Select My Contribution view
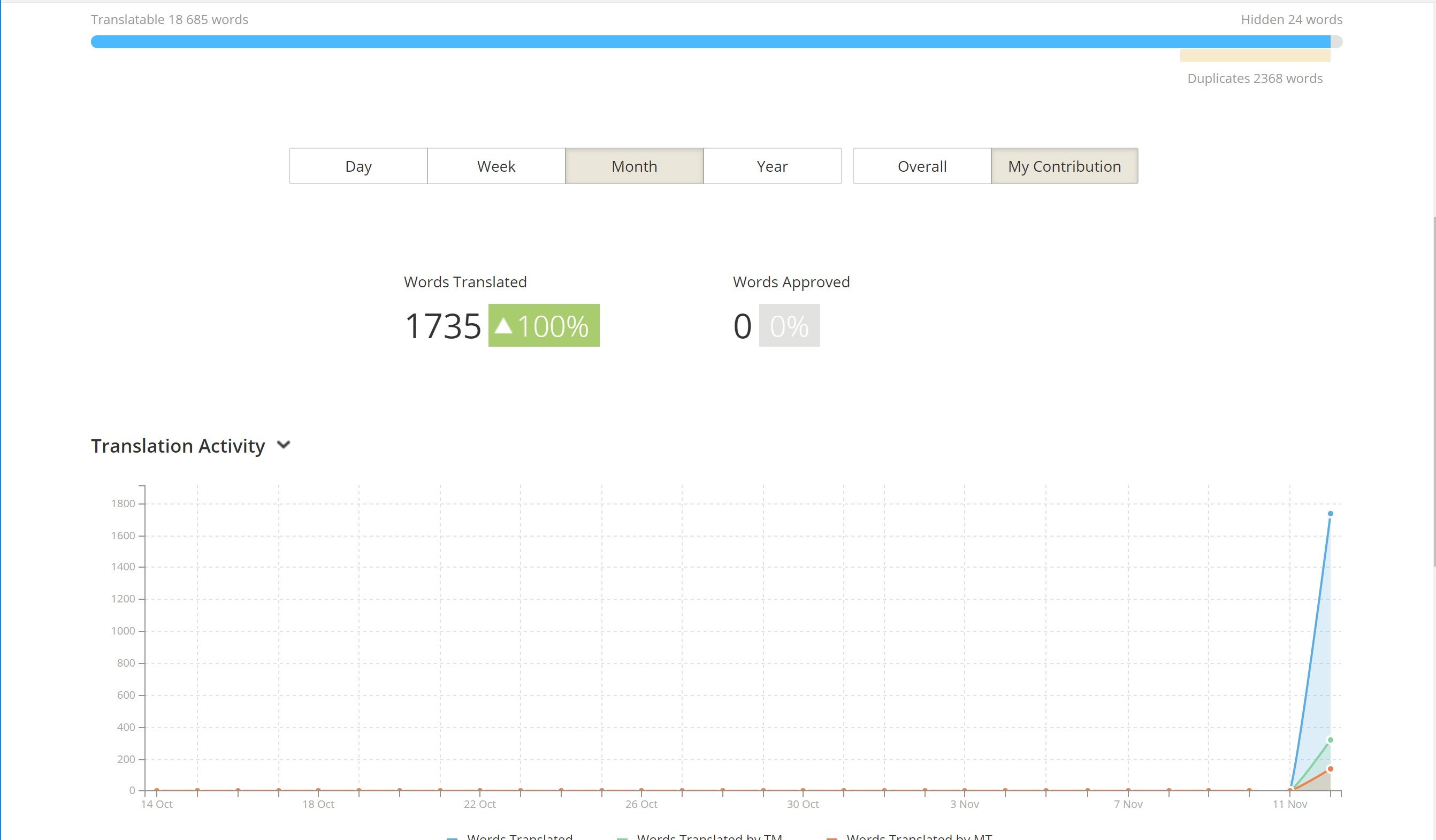 tap(1065, 166)
